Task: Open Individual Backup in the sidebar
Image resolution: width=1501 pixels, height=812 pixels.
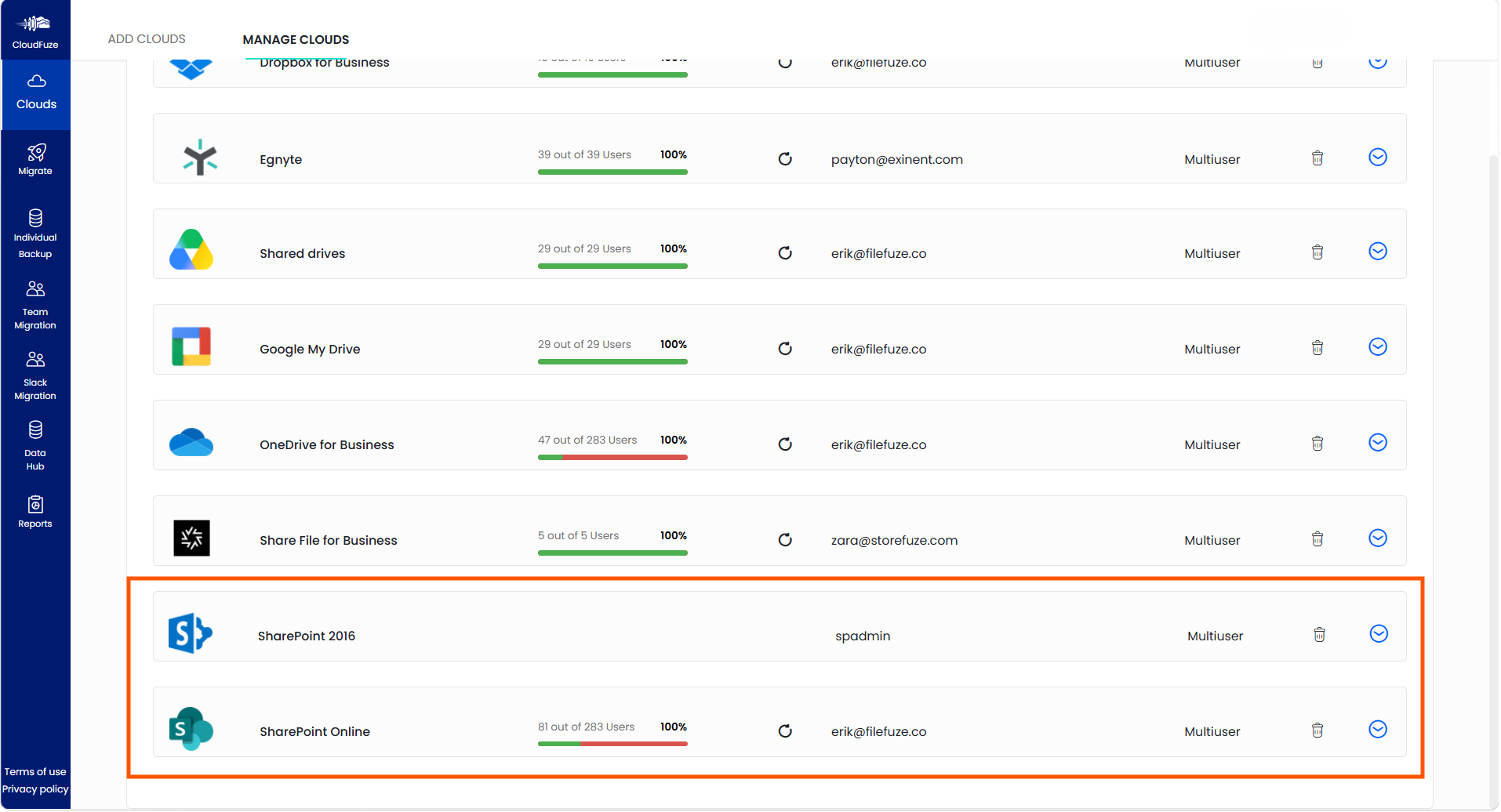Action: tap(35, 234)
